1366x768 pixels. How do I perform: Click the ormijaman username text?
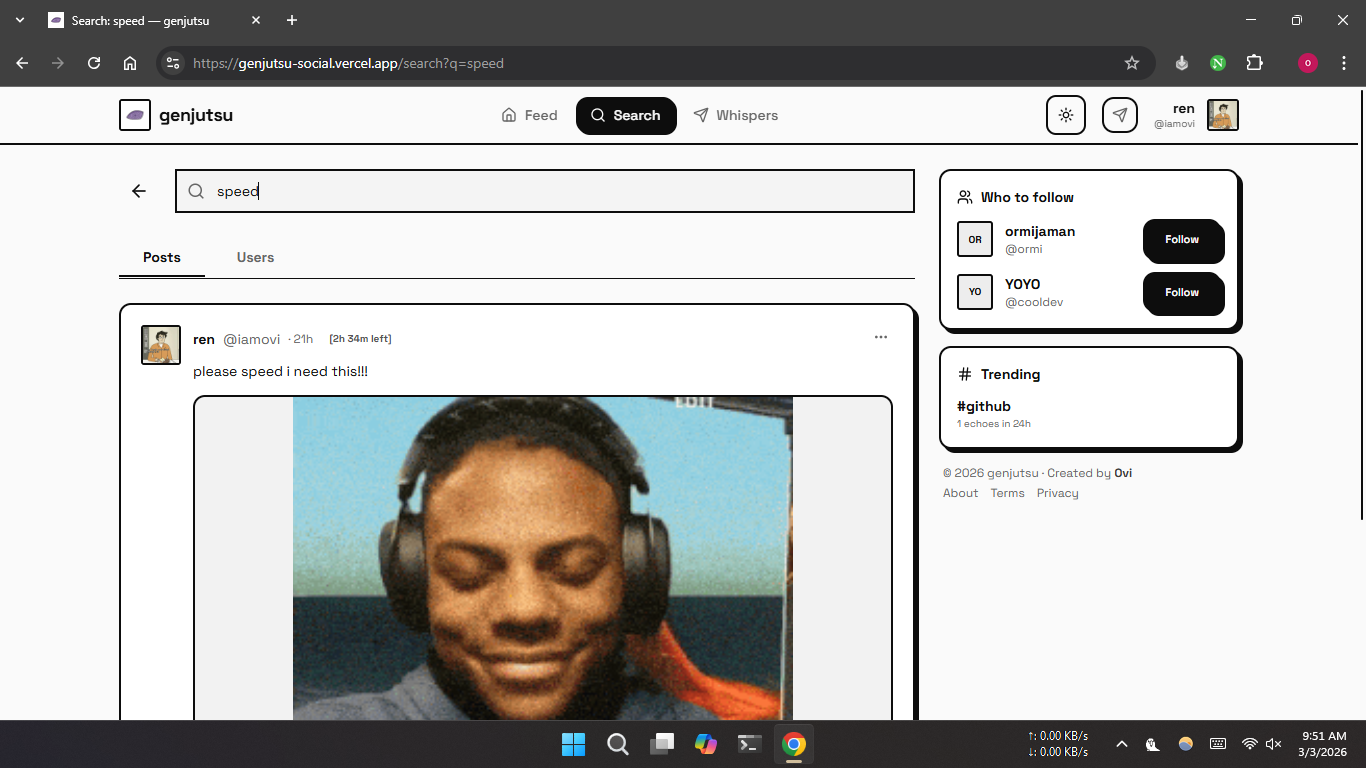coord(1040,231)
